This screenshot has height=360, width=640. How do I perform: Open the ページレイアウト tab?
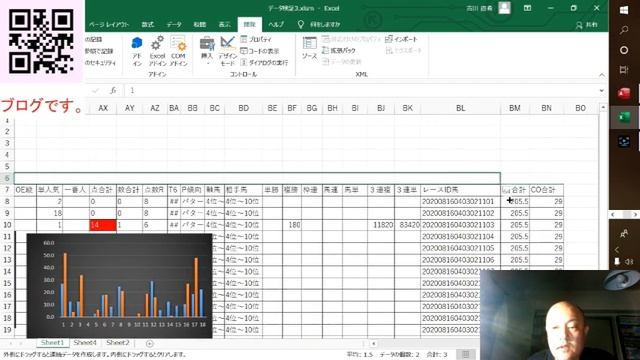click(x=109, y=24)
